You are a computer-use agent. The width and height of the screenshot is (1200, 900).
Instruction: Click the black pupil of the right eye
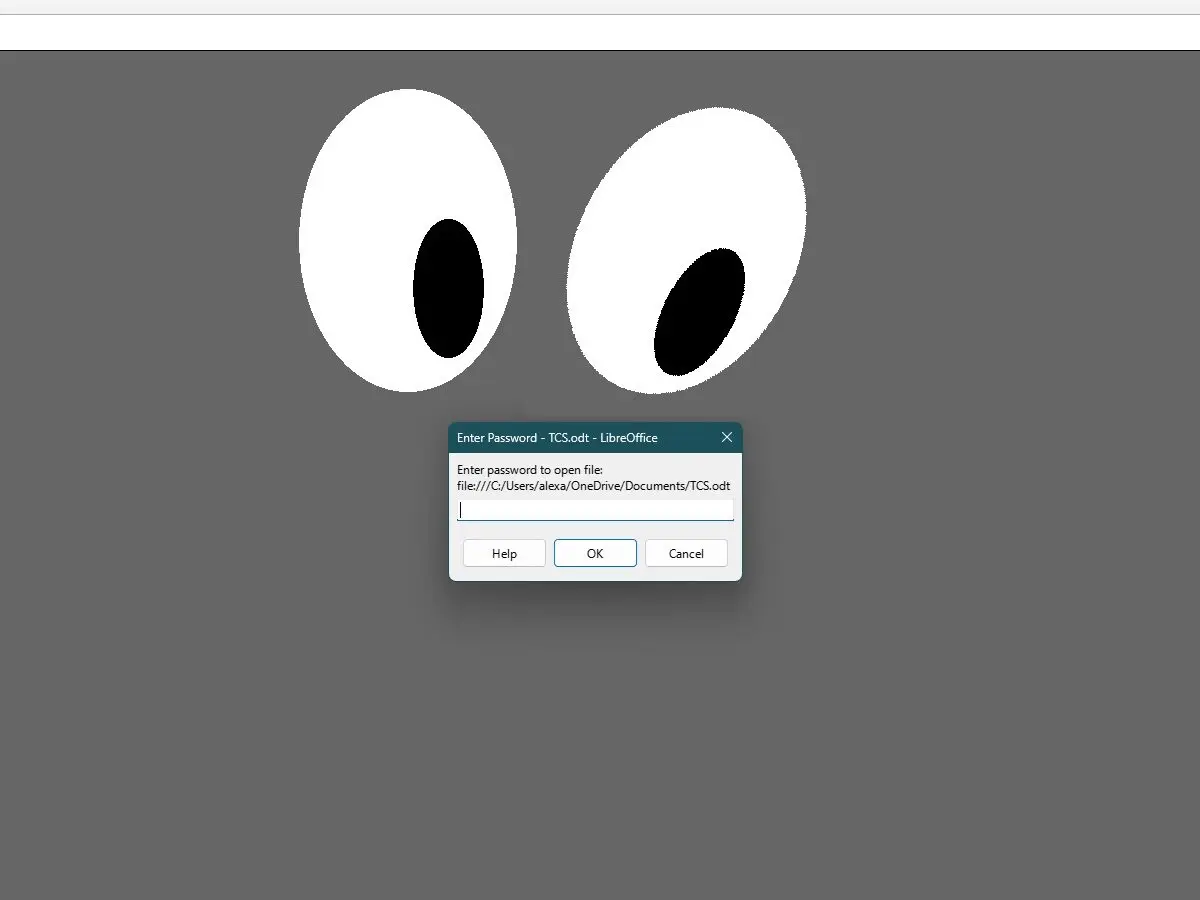pos(699,312)
